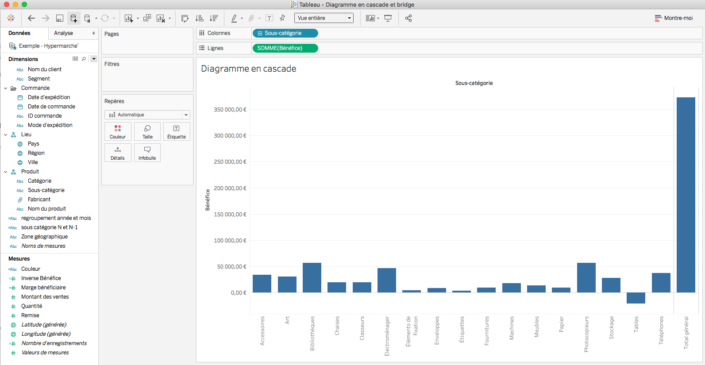Collapse the Produit hierarchy
The height and width of the screenshot is (365, 705).
(x=5, y=172)
